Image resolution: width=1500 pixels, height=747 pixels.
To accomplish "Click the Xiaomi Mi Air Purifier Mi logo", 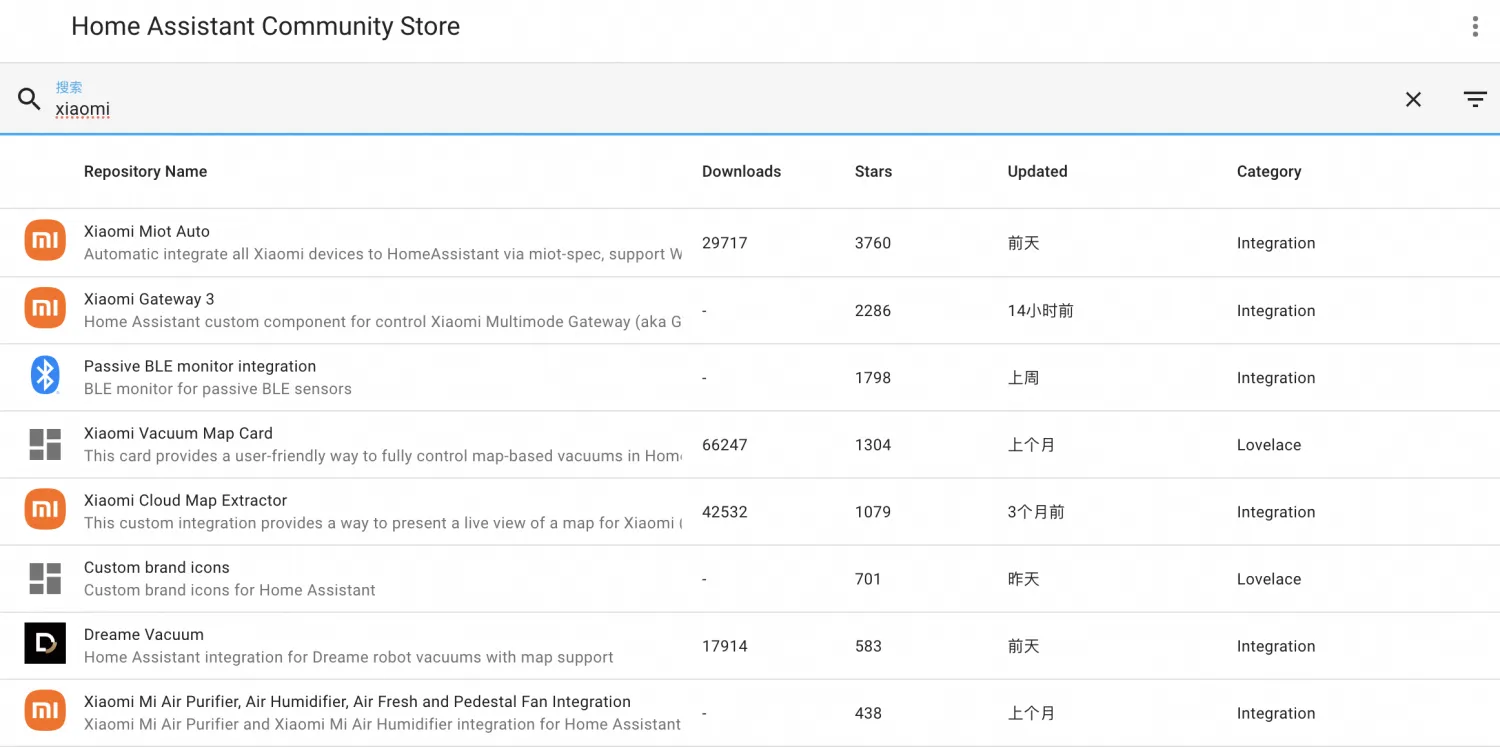I will click(45, 710).
